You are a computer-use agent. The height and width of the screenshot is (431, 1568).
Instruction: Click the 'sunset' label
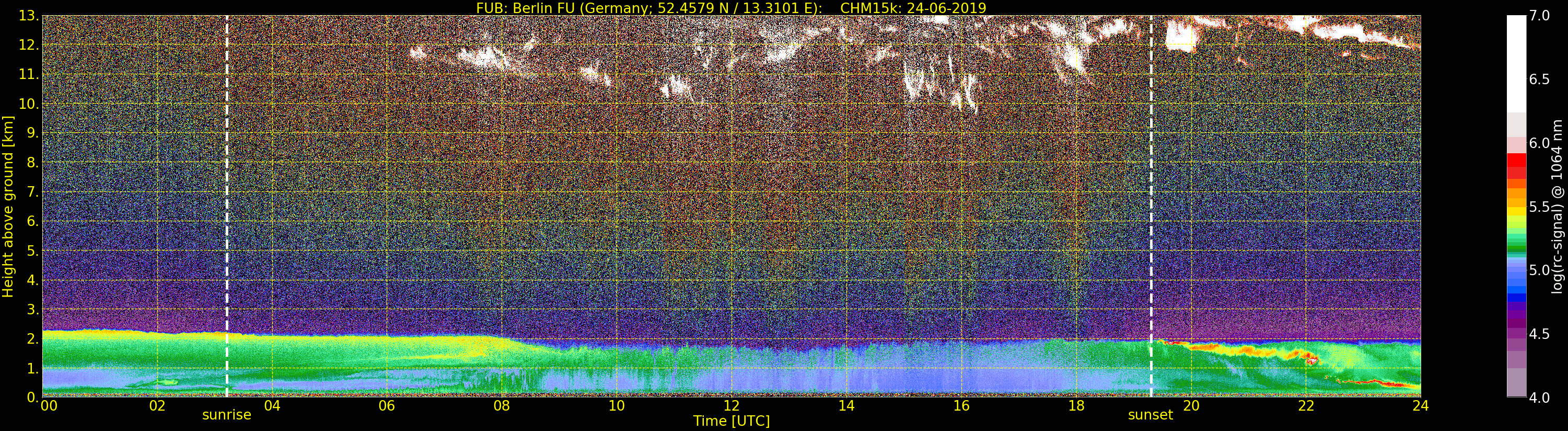click(1151, 415)
